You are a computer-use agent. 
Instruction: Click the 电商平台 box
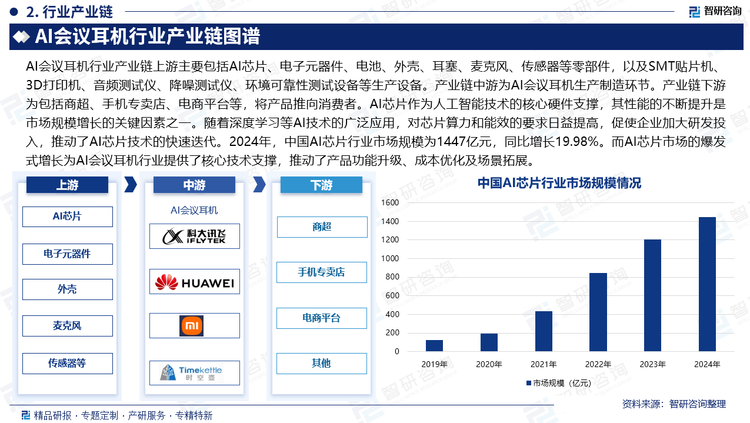[322, 318]
